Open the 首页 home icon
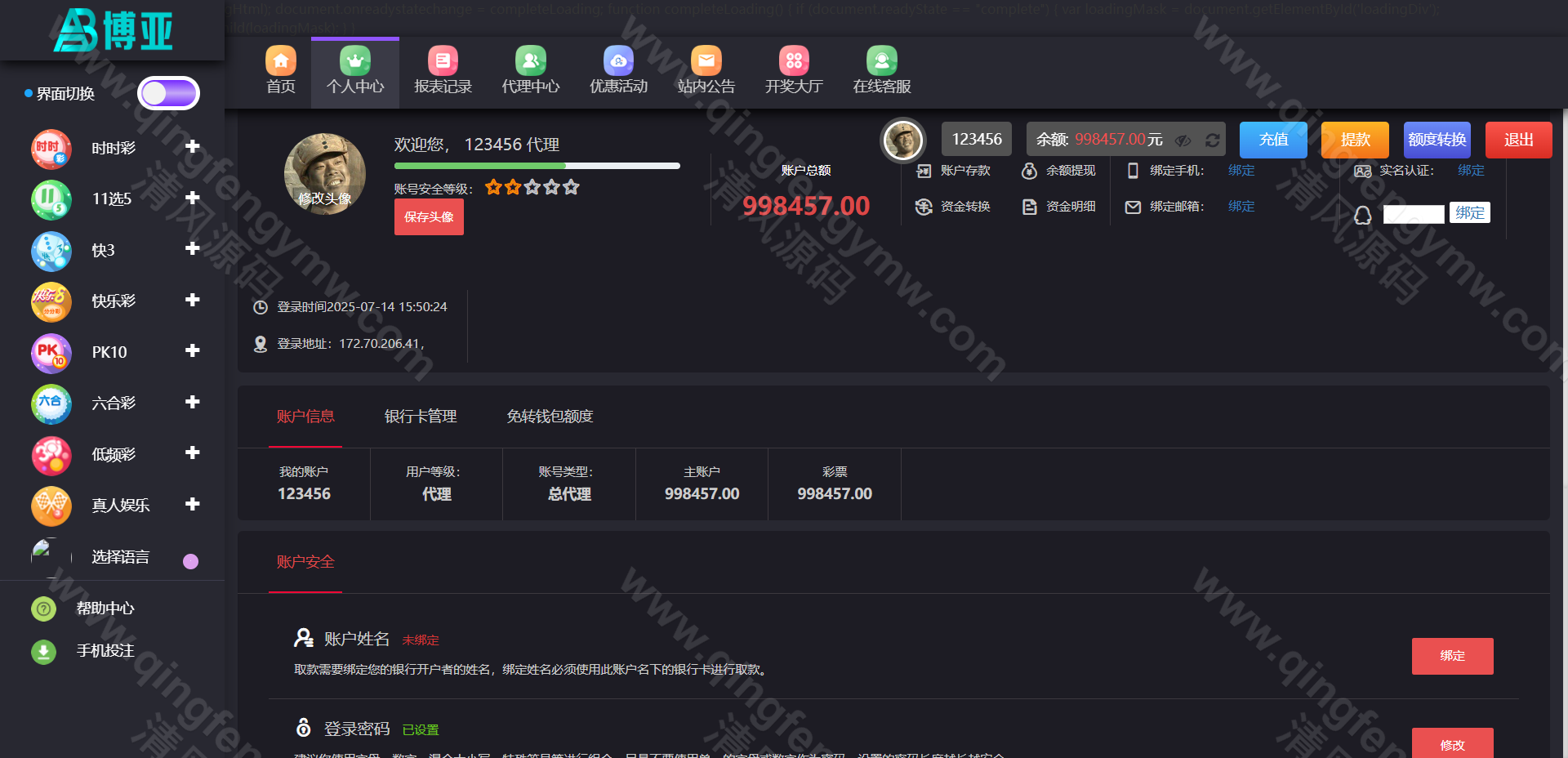Image resolution: width=1568 pixels, height=758 pixels. coord(281,60)
